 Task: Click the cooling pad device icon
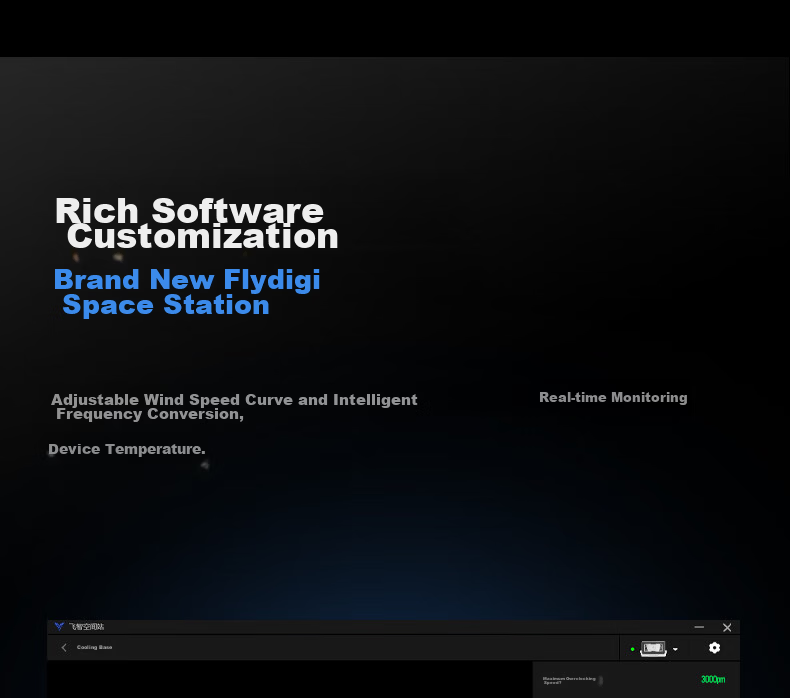click(x=653, y=648)
